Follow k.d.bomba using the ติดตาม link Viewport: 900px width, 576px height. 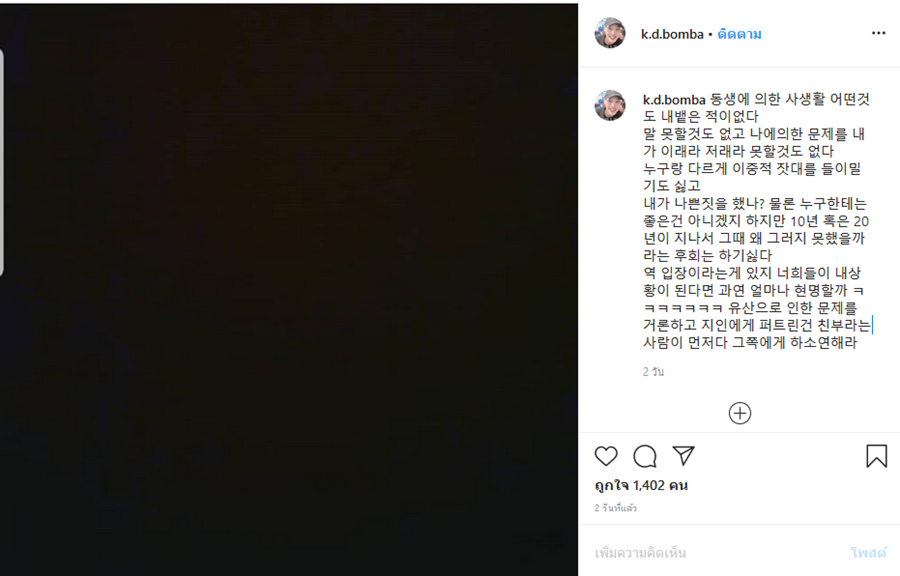(x=739, y=34)
